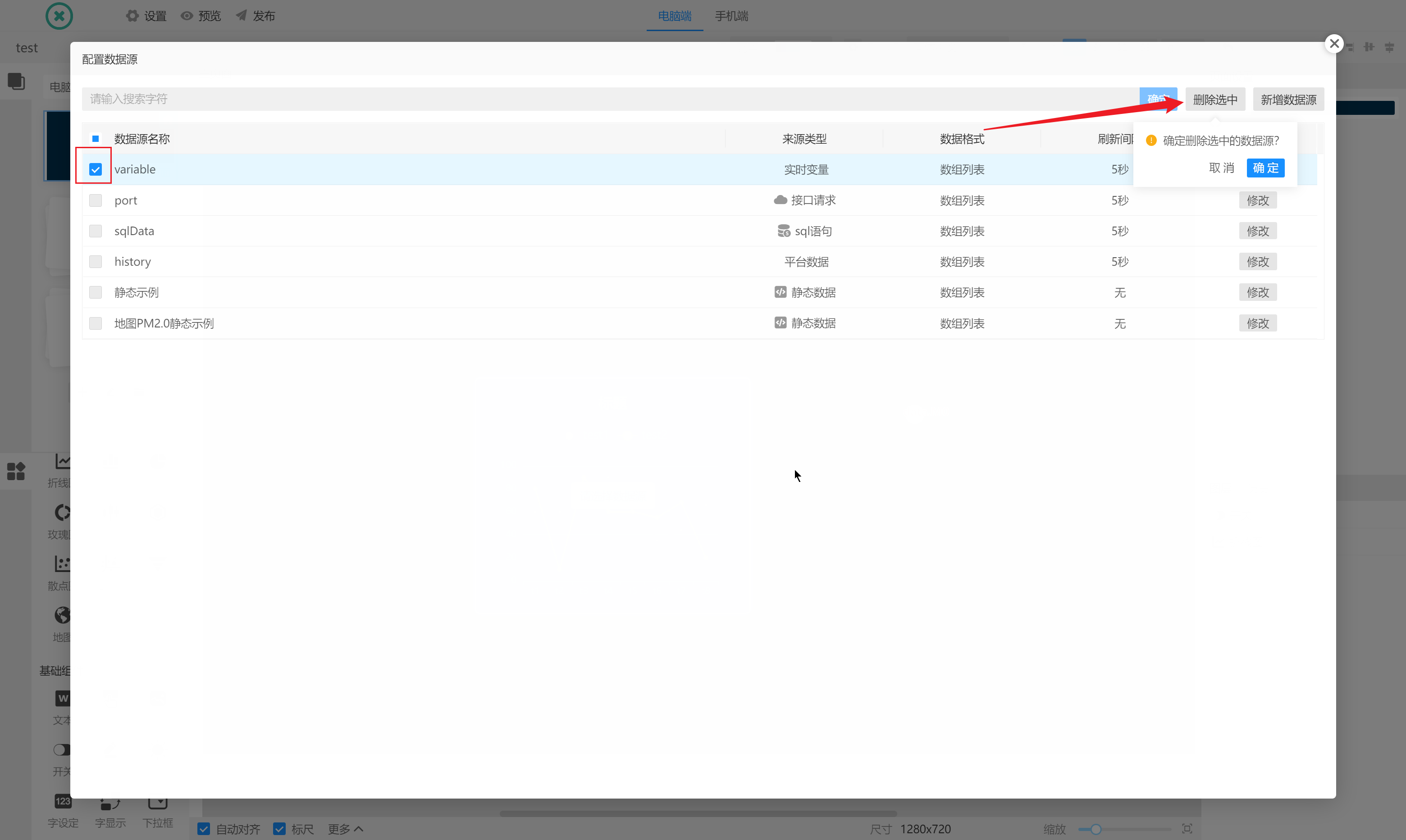Click the fit-to-screen icon near zoom slider
This screenshot has width=1406, height=840.
coord(1187,829)
